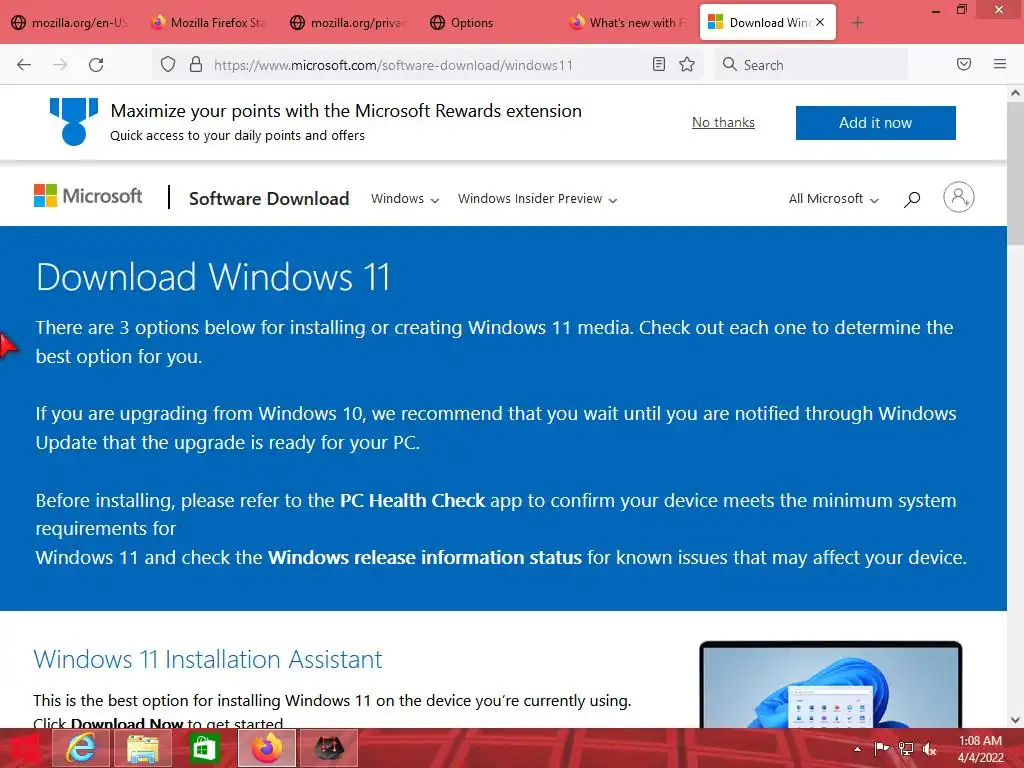Image resolution: width=1024 pixels, height=768 pixels.
Task: Open File Explorer from the taskbar
Action: click(142, 748)
